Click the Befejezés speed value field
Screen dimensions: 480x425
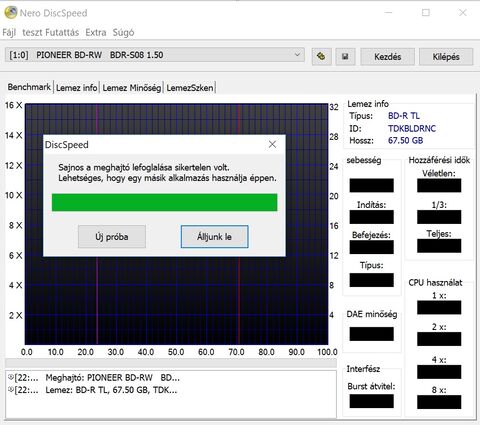coord(371,247)
